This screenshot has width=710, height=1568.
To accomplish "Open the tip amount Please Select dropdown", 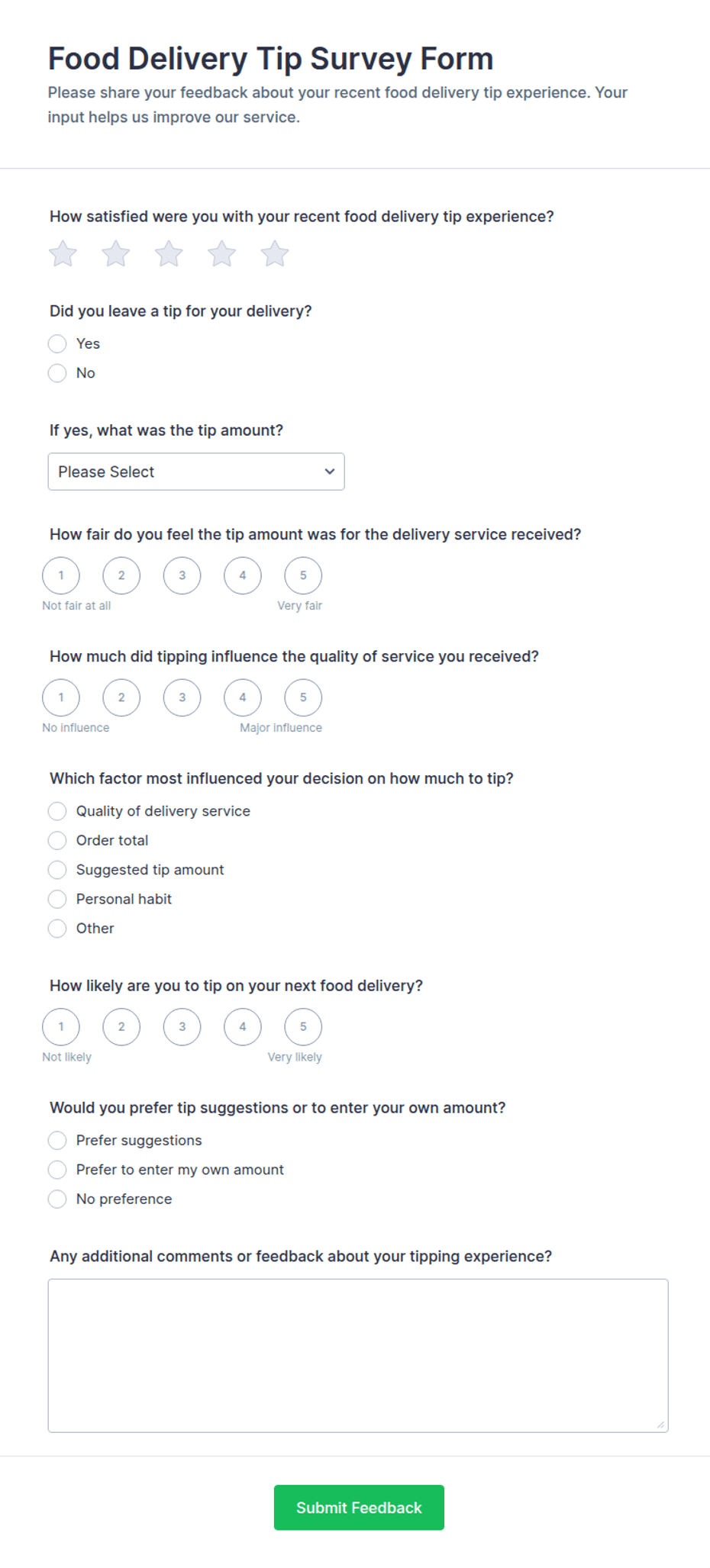I will point(196,472).
